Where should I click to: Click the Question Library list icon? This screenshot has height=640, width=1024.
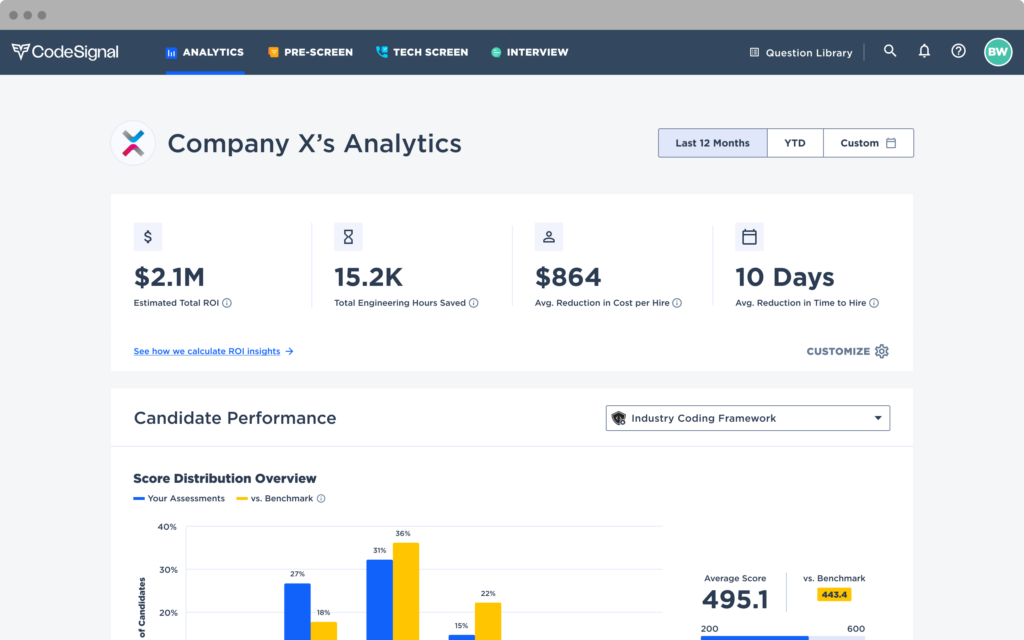tap(754, 52)
